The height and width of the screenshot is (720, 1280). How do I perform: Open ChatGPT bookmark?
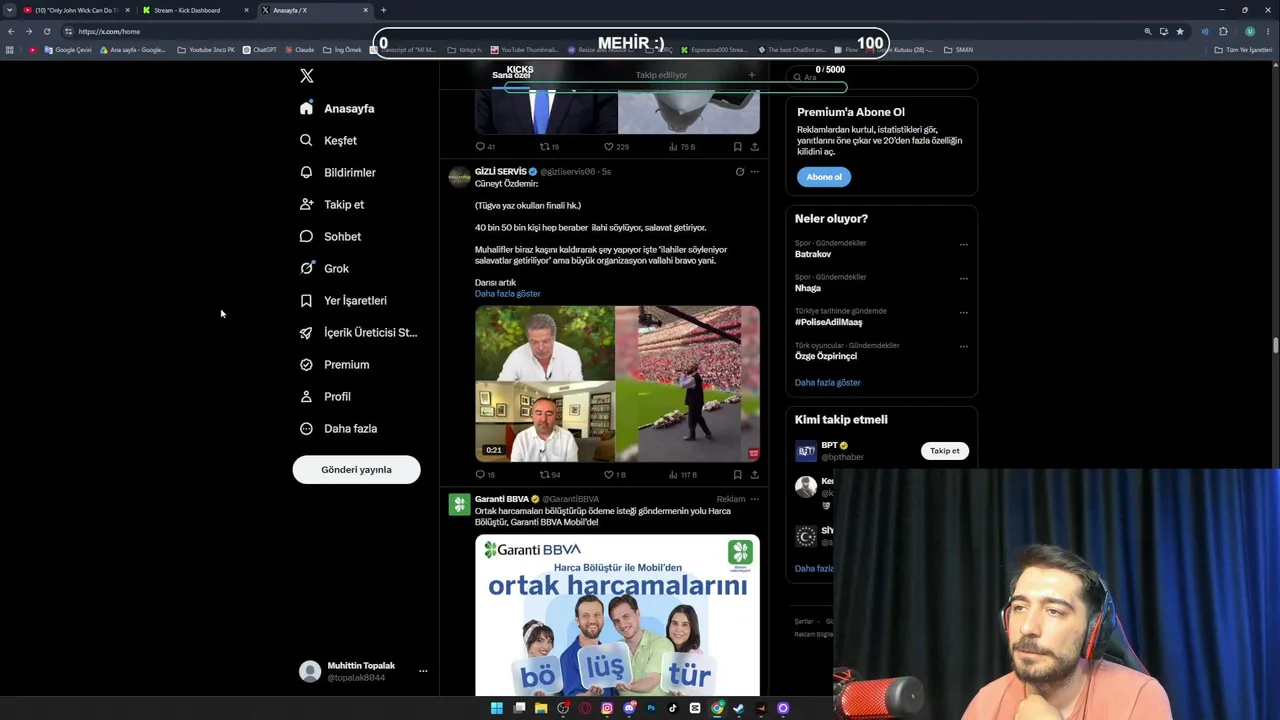click(260, 50)
